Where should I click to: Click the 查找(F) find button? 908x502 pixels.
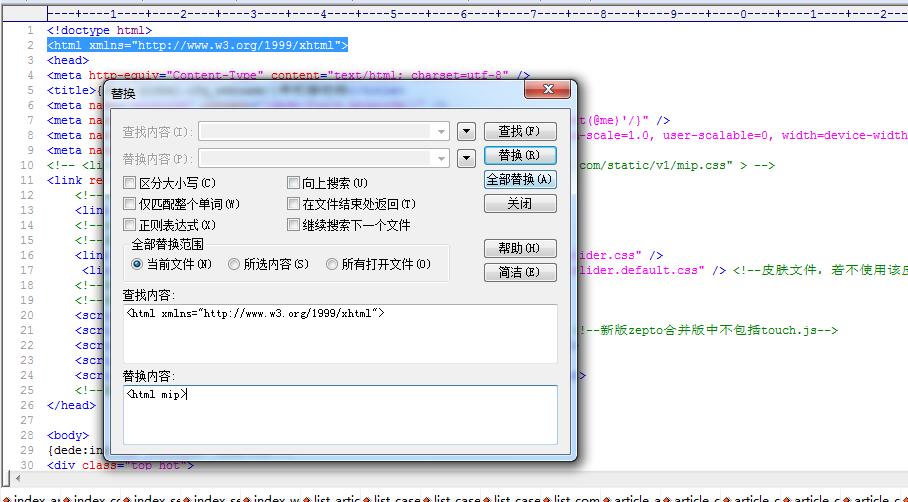[519, 131]
